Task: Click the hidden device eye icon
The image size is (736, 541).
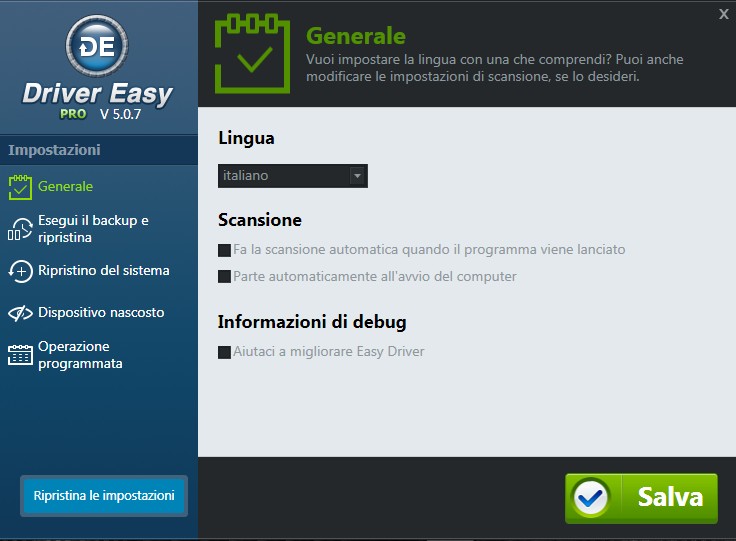Action: coord(20,313)
